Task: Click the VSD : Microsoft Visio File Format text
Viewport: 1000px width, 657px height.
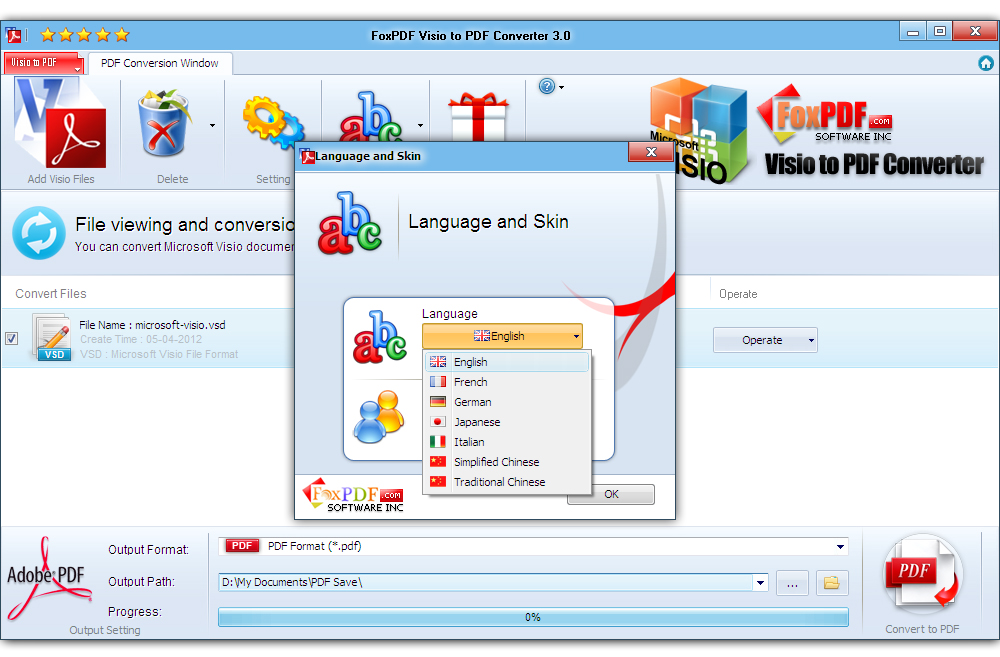Action: point(159,354)
